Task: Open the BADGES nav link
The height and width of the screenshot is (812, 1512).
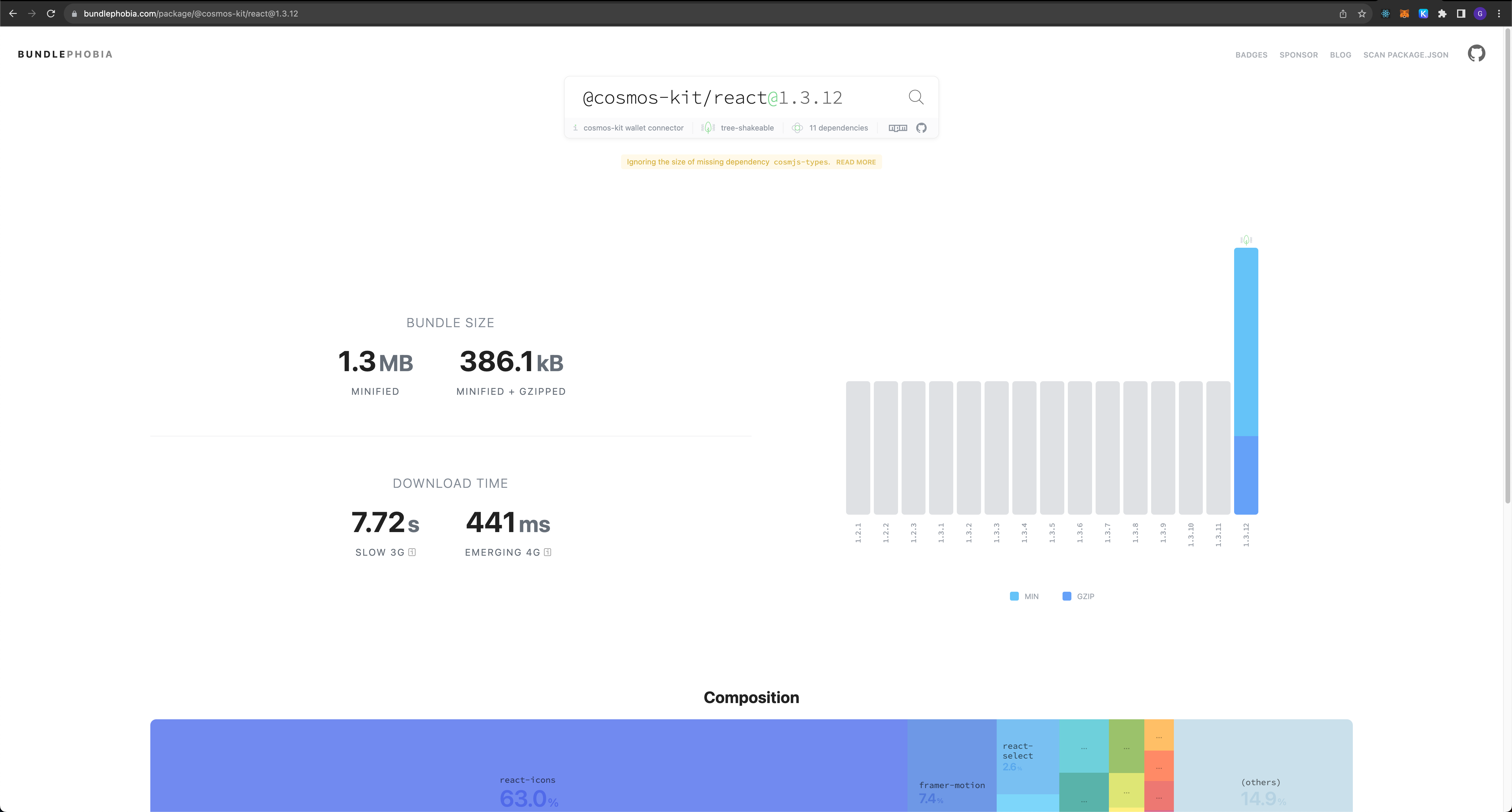Action: coord(1251,55)
